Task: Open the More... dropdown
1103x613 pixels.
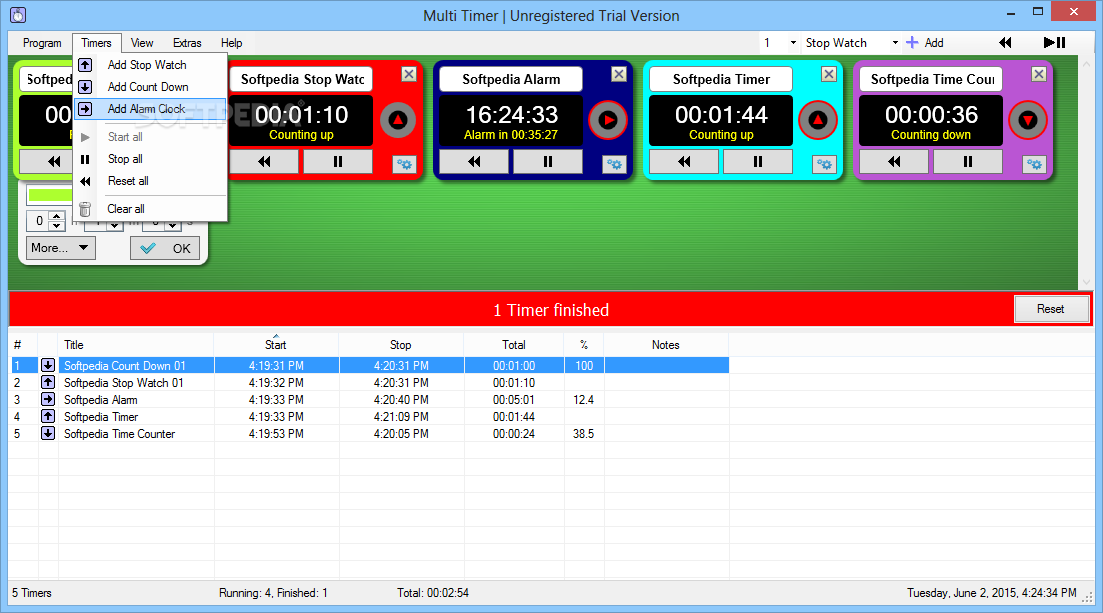Action: (60, 248)
